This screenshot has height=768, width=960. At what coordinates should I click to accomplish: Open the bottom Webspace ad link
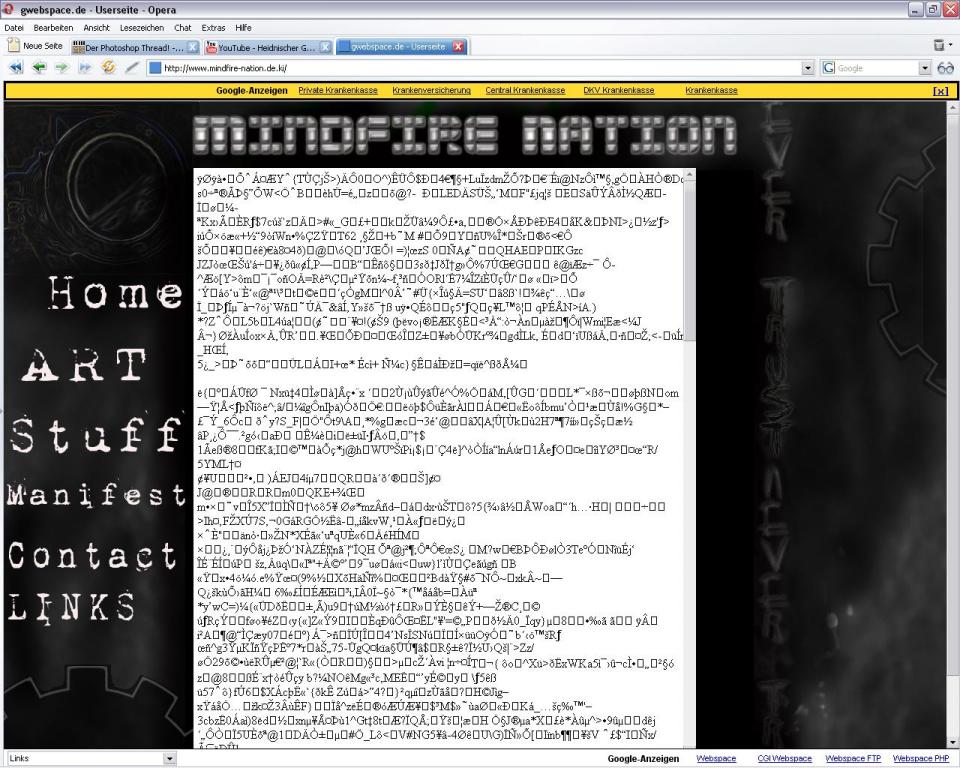716,759
